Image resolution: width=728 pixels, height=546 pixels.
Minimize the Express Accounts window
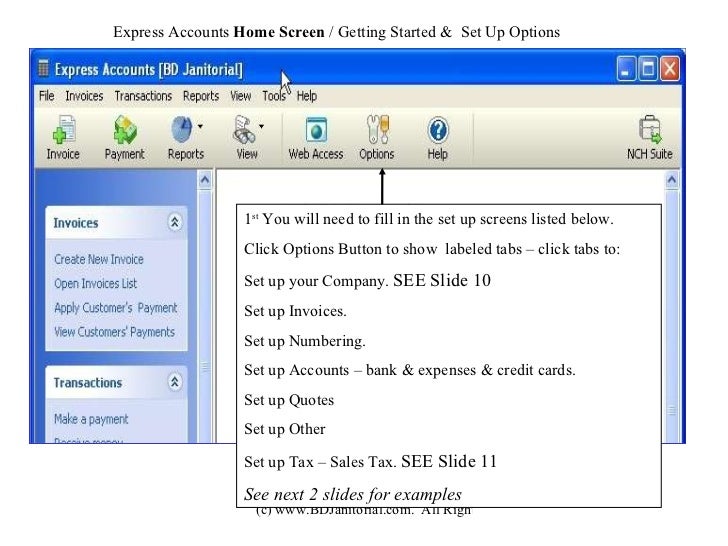(626, 69)
